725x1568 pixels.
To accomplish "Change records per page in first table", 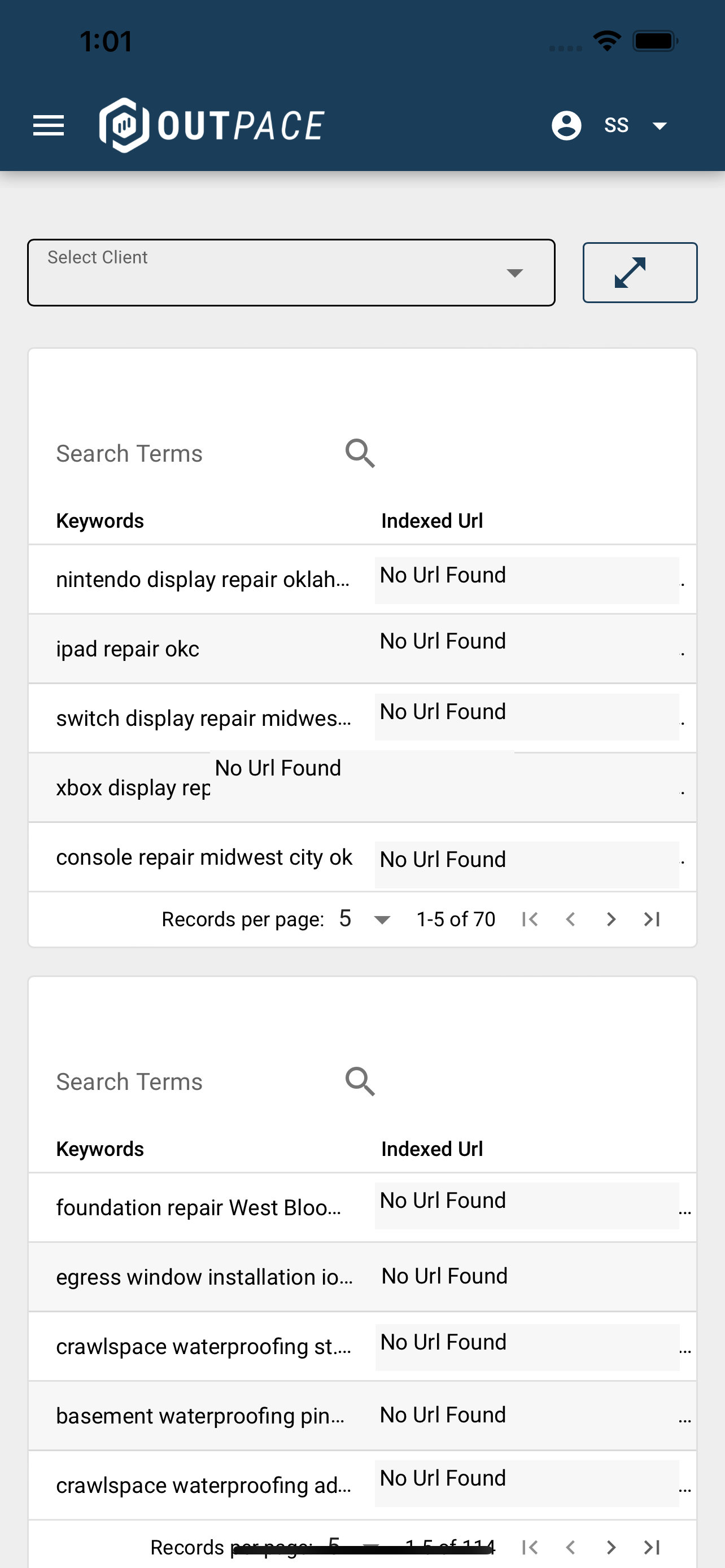I will pos(364,919).
